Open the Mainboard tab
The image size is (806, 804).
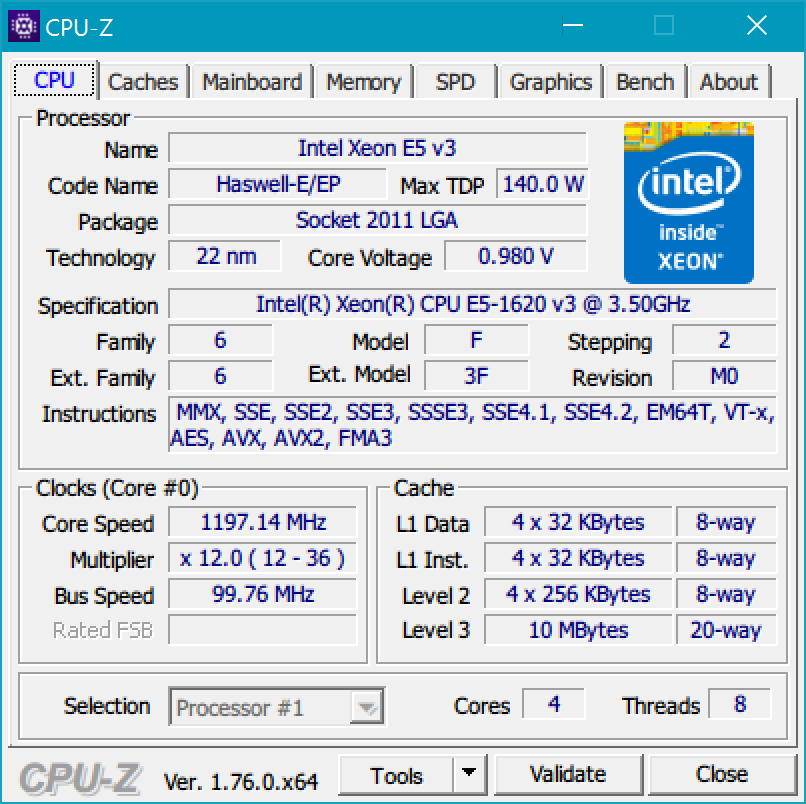(251, 82)
